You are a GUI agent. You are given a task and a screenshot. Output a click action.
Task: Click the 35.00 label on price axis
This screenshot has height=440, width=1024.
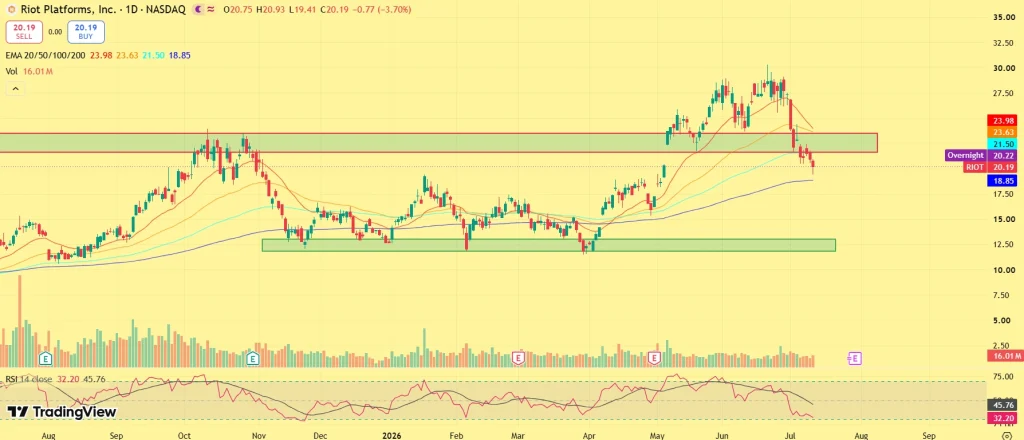[x=1004, y=18]
